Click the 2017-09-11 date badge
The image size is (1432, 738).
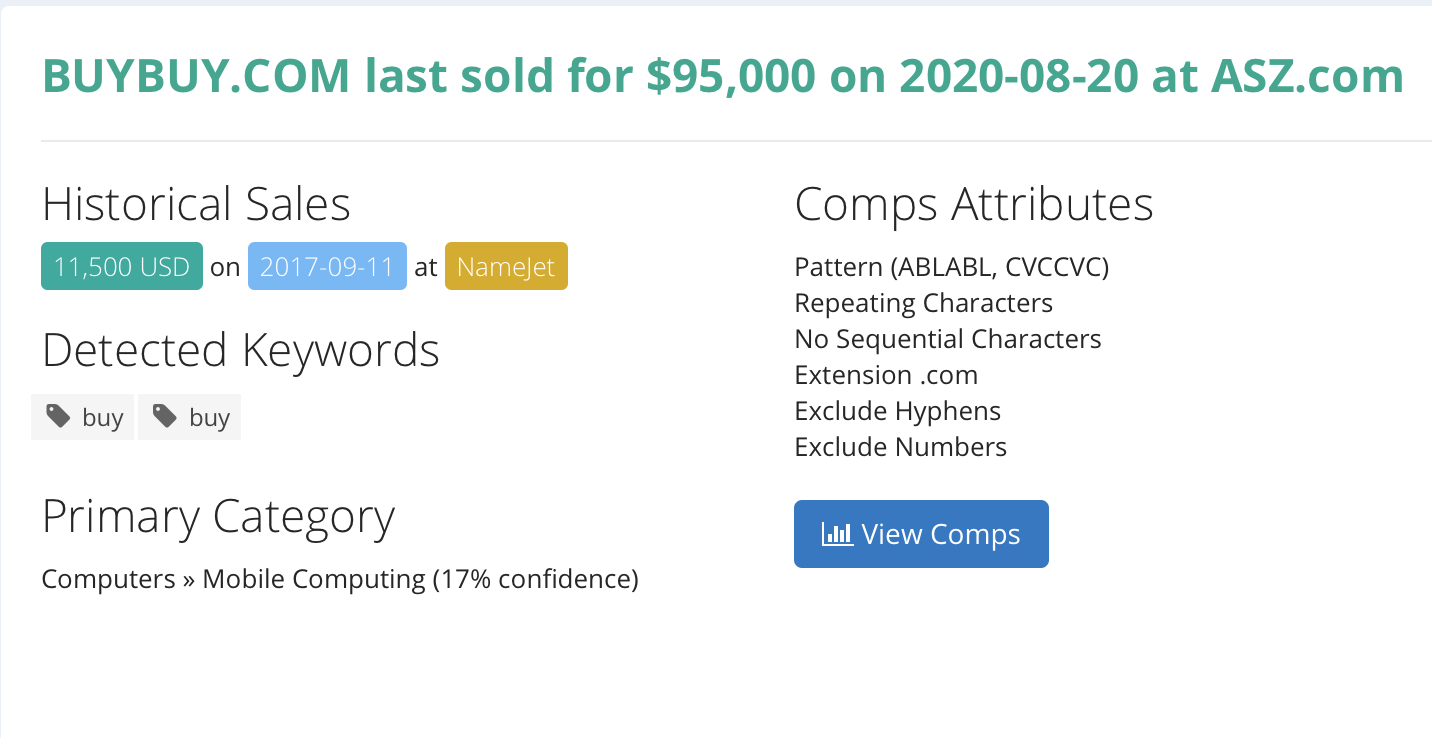(327, 266)
